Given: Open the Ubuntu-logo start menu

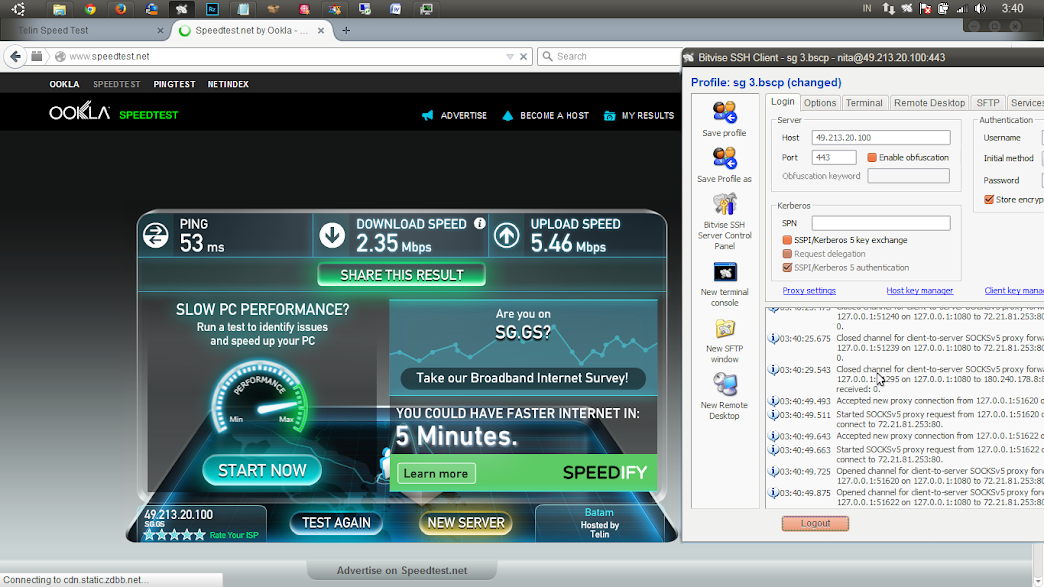Looking at the screenshot, I should tap(18, 9).
